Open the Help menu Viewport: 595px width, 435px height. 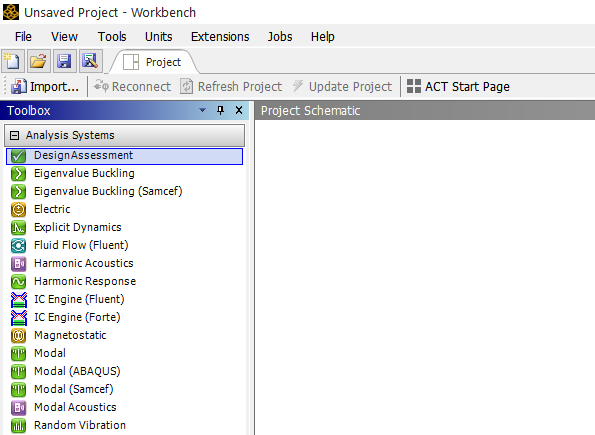323,36
